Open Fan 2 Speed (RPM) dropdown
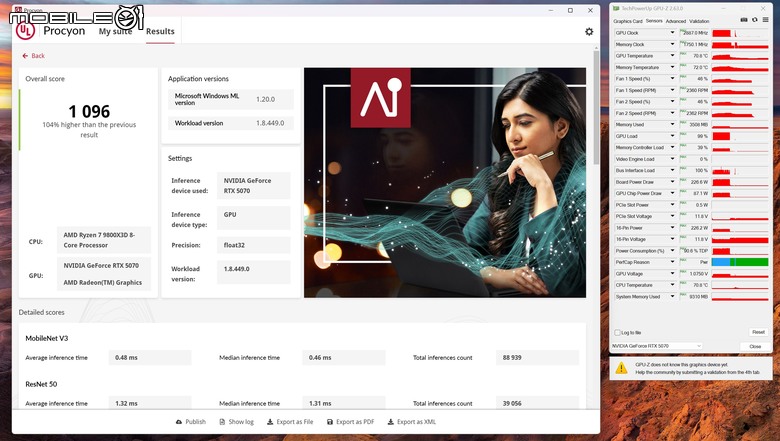 [672, 113]
